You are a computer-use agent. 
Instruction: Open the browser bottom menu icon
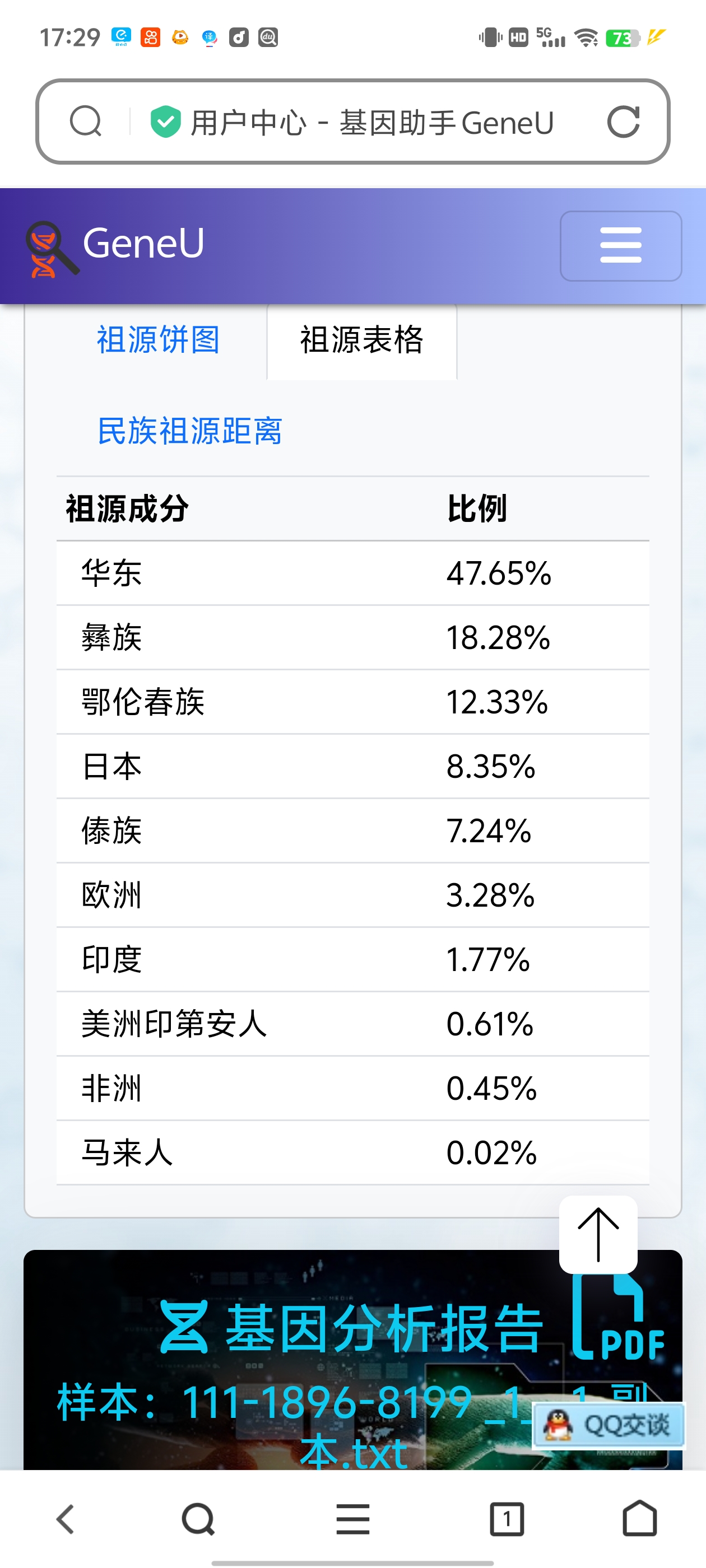coord(352,1519)
